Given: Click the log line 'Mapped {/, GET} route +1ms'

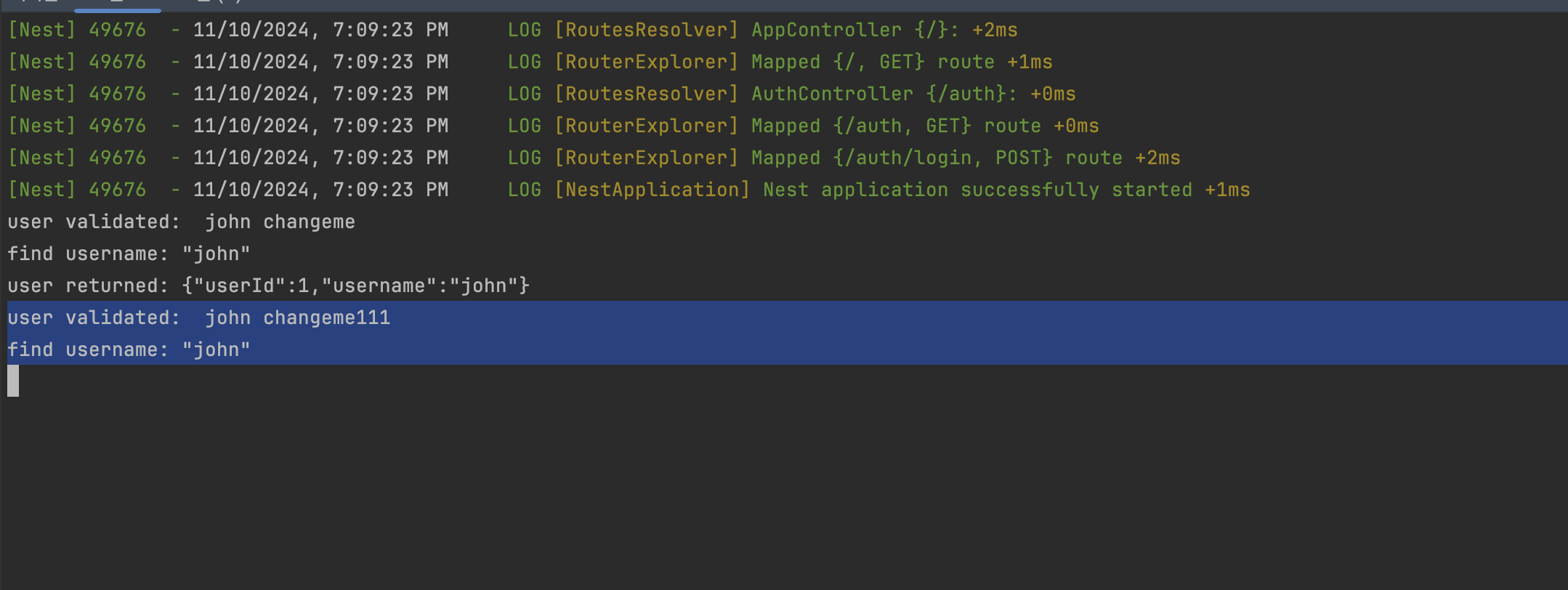Looking at the screenshot, I should [x=530, y=62].
